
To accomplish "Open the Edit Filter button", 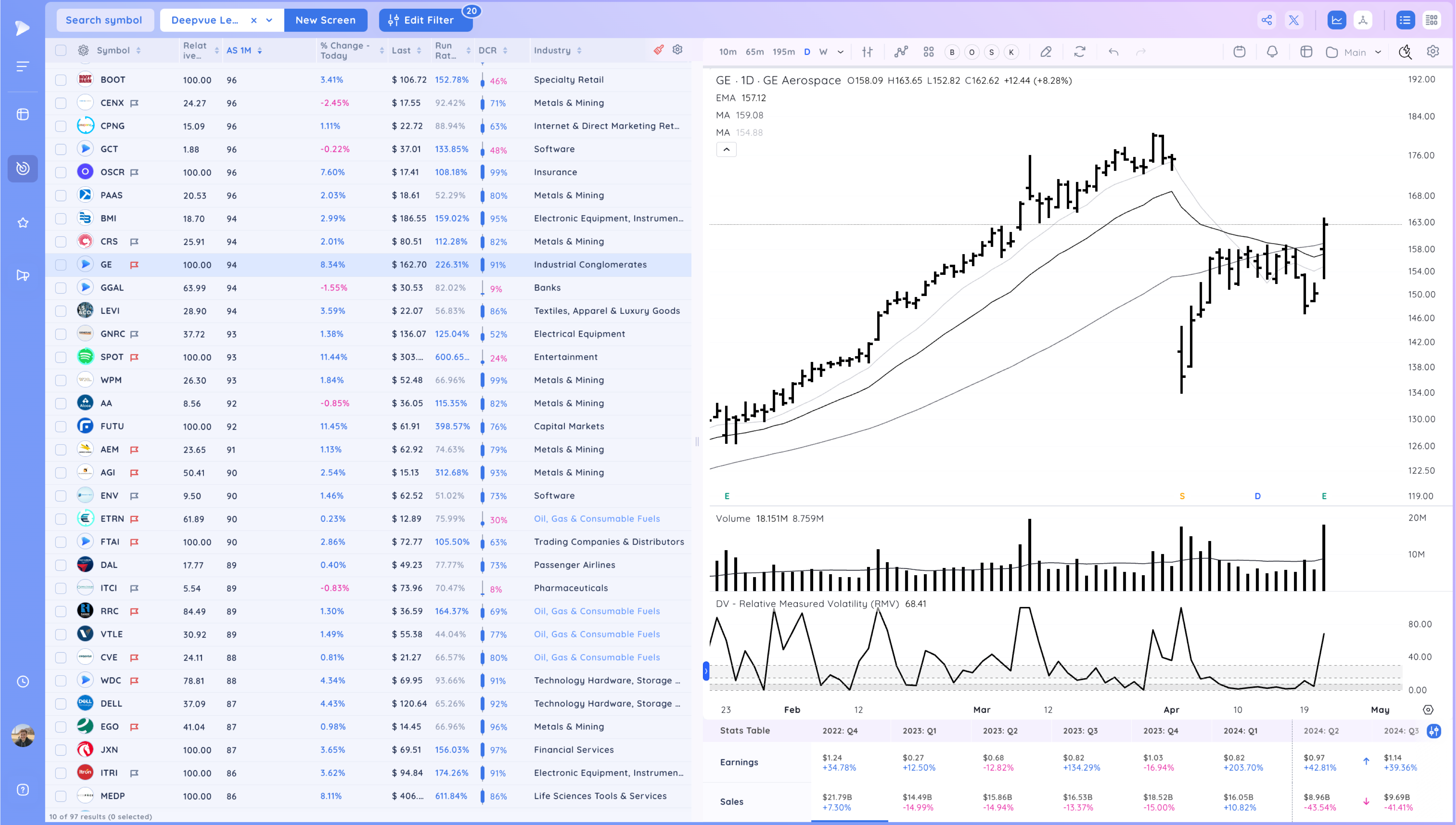I will pos(426,20).
